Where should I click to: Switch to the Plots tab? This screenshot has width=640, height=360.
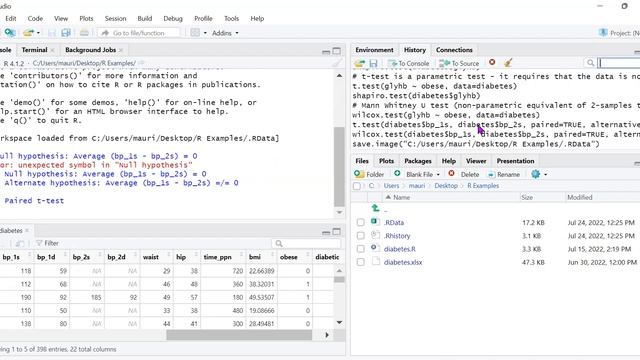coord(386,161)
